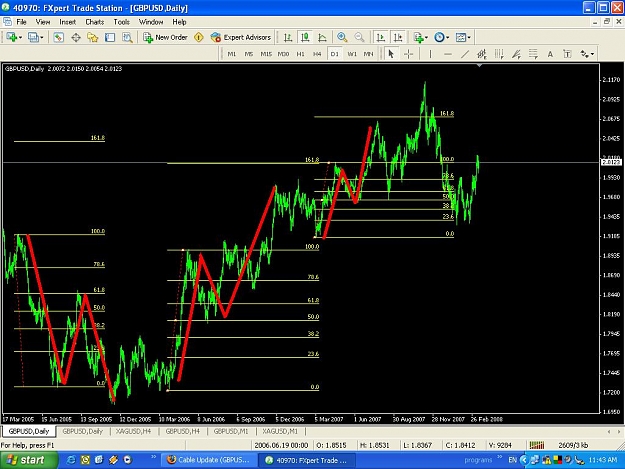Screen dimensions: 625x469
Task: Select the Text Label 'T' tool
Action: (x=567, y=54)
